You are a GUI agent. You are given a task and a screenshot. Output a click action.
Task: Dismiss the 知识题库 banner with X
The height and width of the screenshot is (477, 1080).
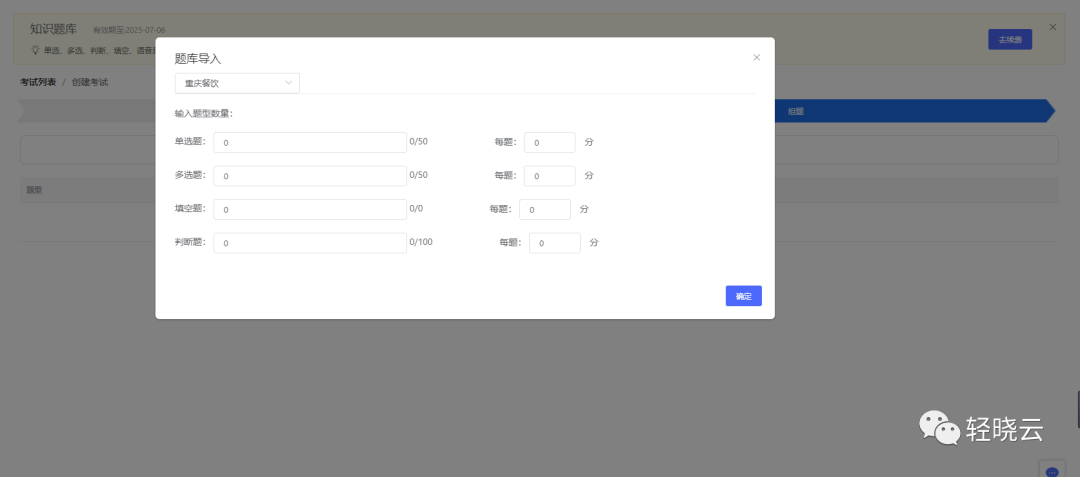(1052, 27)
